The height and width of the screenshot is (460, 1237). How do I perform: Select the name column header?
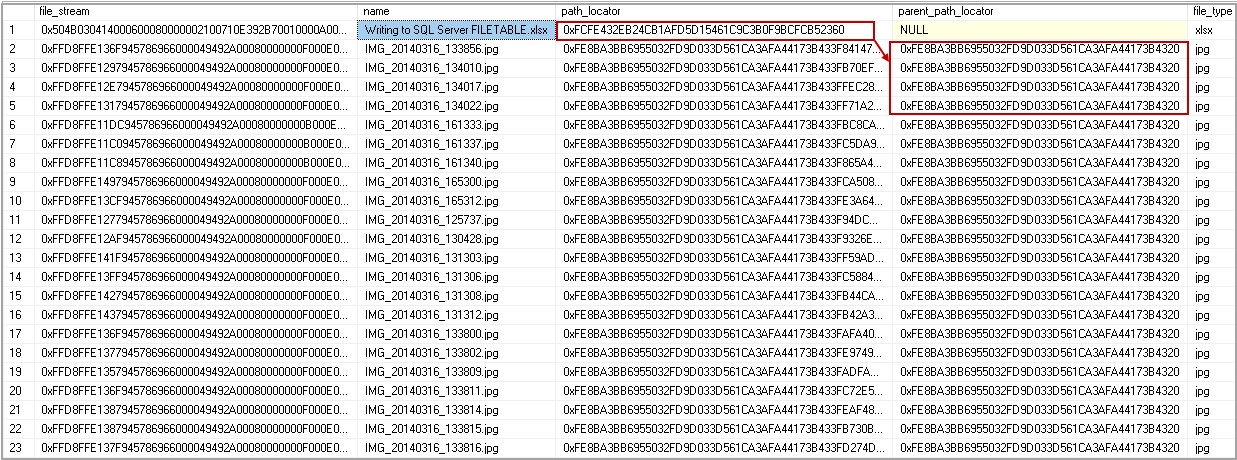pos(457,11)
